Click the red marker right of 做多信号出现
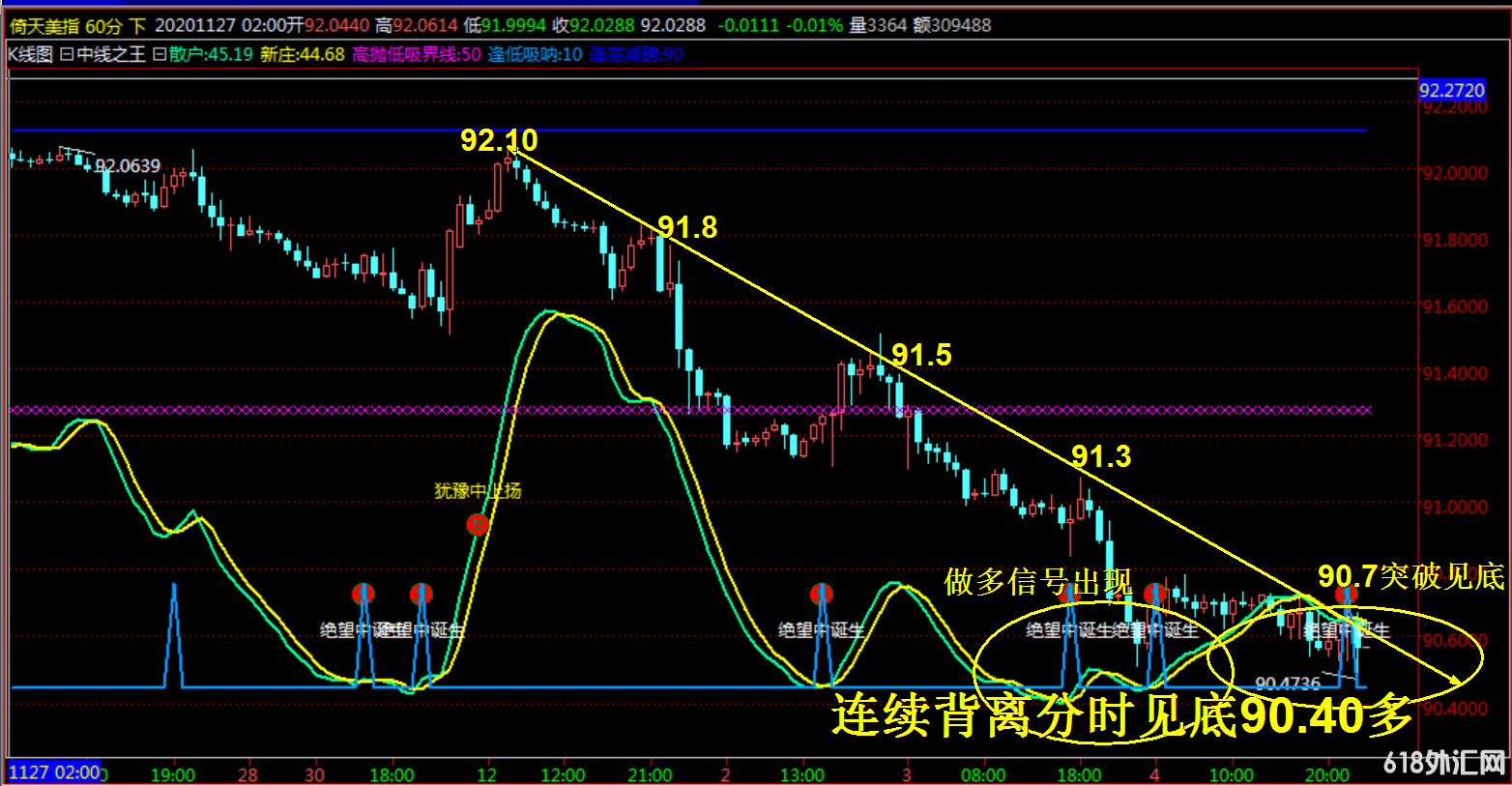 [1153, 594]
